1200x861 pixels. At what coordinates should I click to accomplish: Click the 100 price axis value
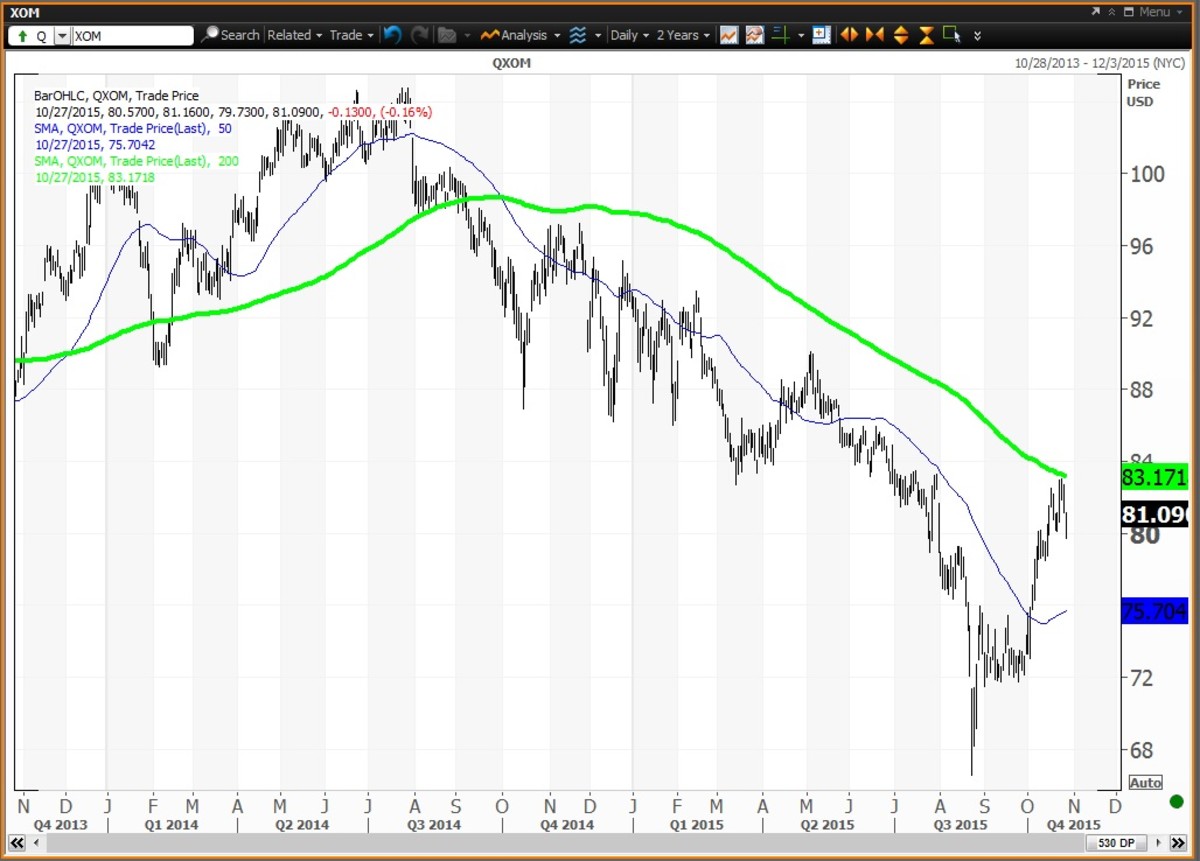pyautogui.click(x=1146, y=175)
